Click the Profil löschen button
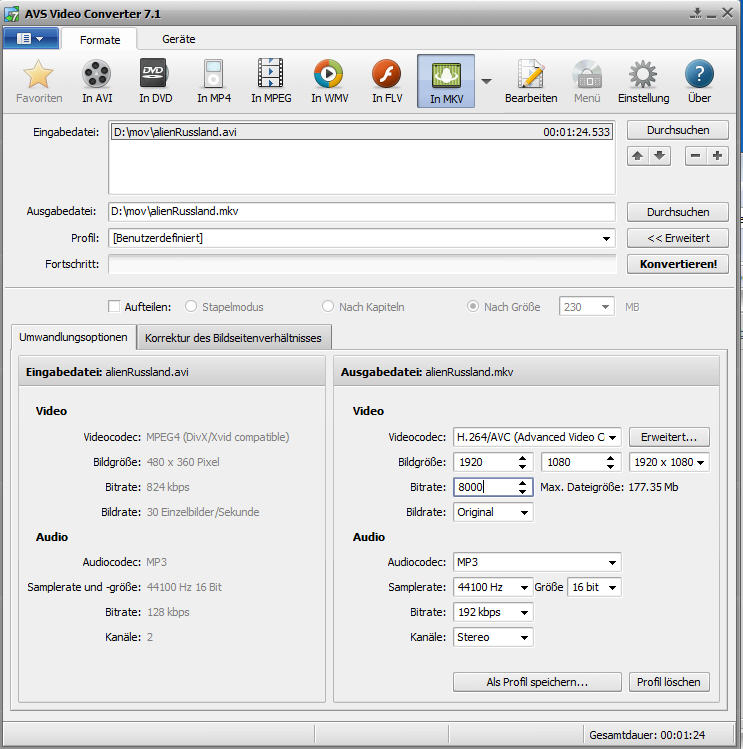 pyautogui.click(x=669, y=682)
